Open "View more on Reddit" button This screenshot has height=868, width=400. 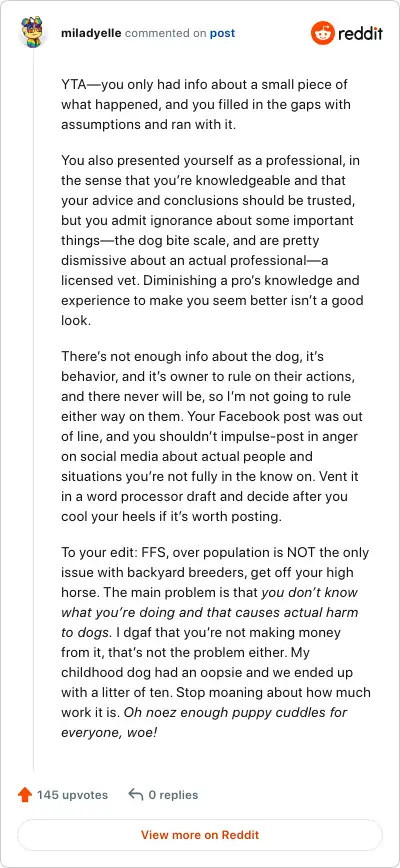tap(200, 835)
